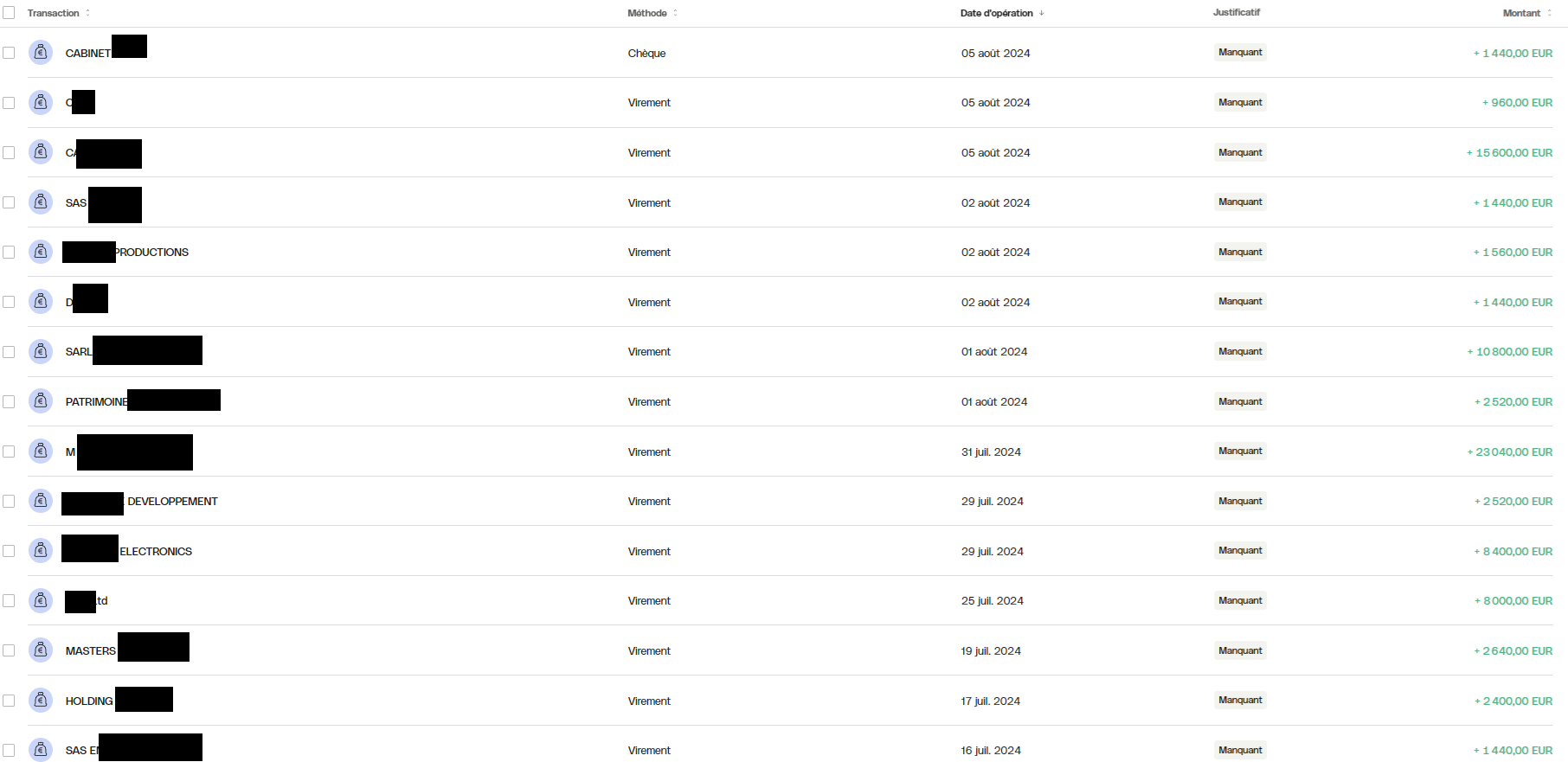Click the money bag icon in PRODUCTIONS row
The height and width of the screenshot is (762, 1568).
[x=41, y=252]
